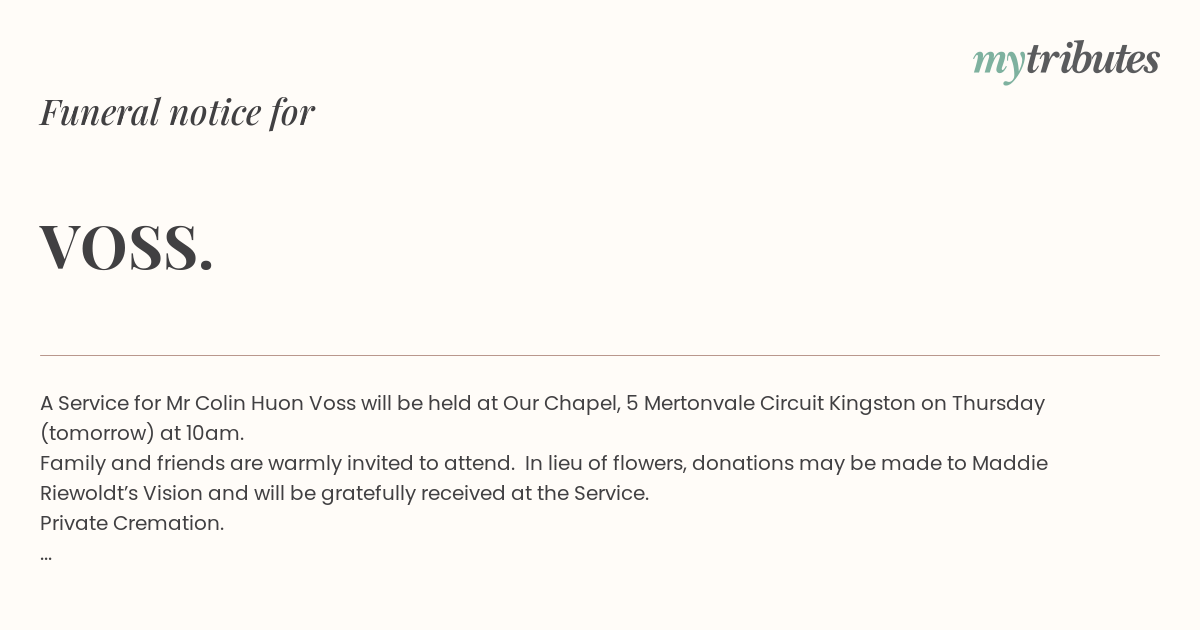This screenshot has height=630, width=1200.
Task: Click the "tributes" part of the logo
Action: pyautogui.click(x=1093, y=59)
